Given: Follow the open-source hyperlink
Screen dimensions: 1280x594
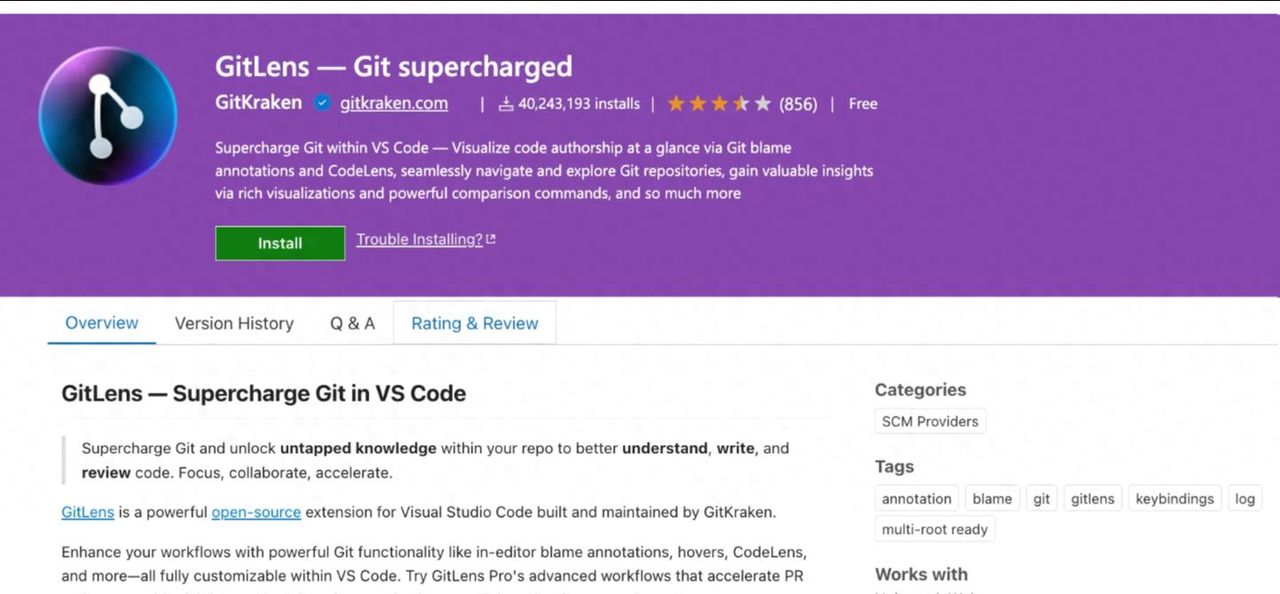Looking at the screenshot, I should [x=256, y=512].
